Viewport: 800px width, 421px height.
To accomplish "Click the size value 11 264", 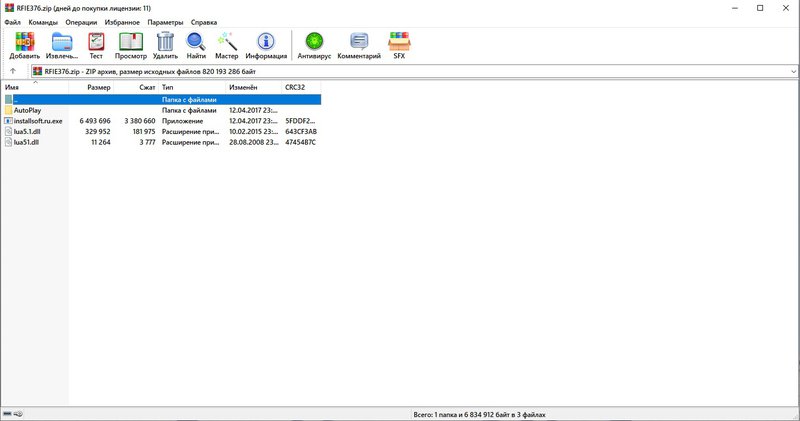I will [x=101, y=142].
